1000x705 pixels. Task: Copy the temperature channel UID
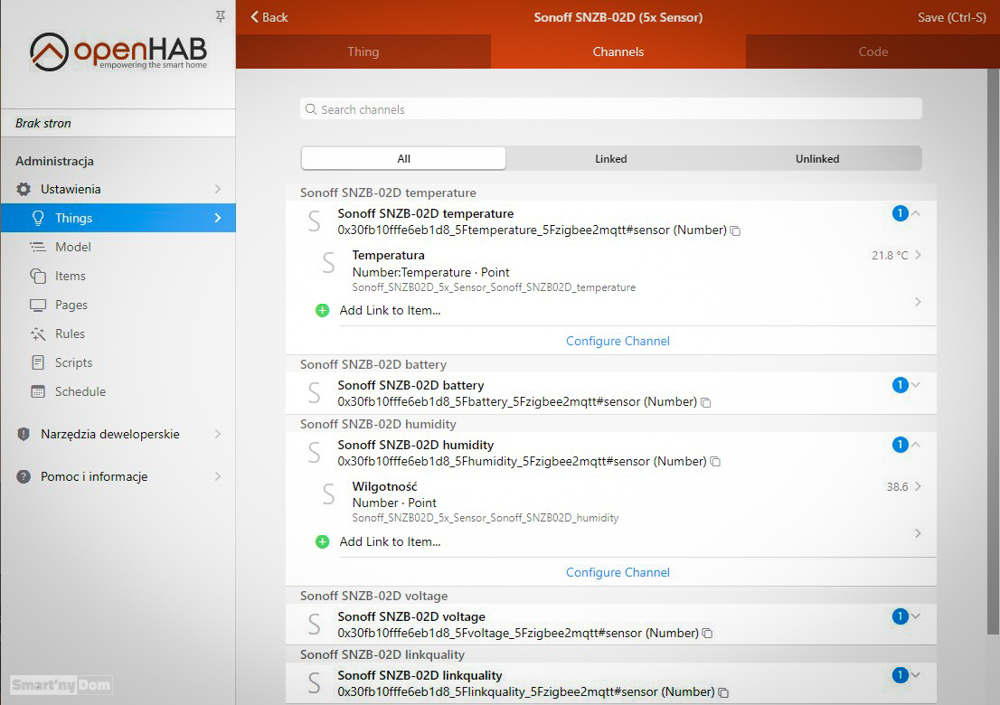(735, 231)
